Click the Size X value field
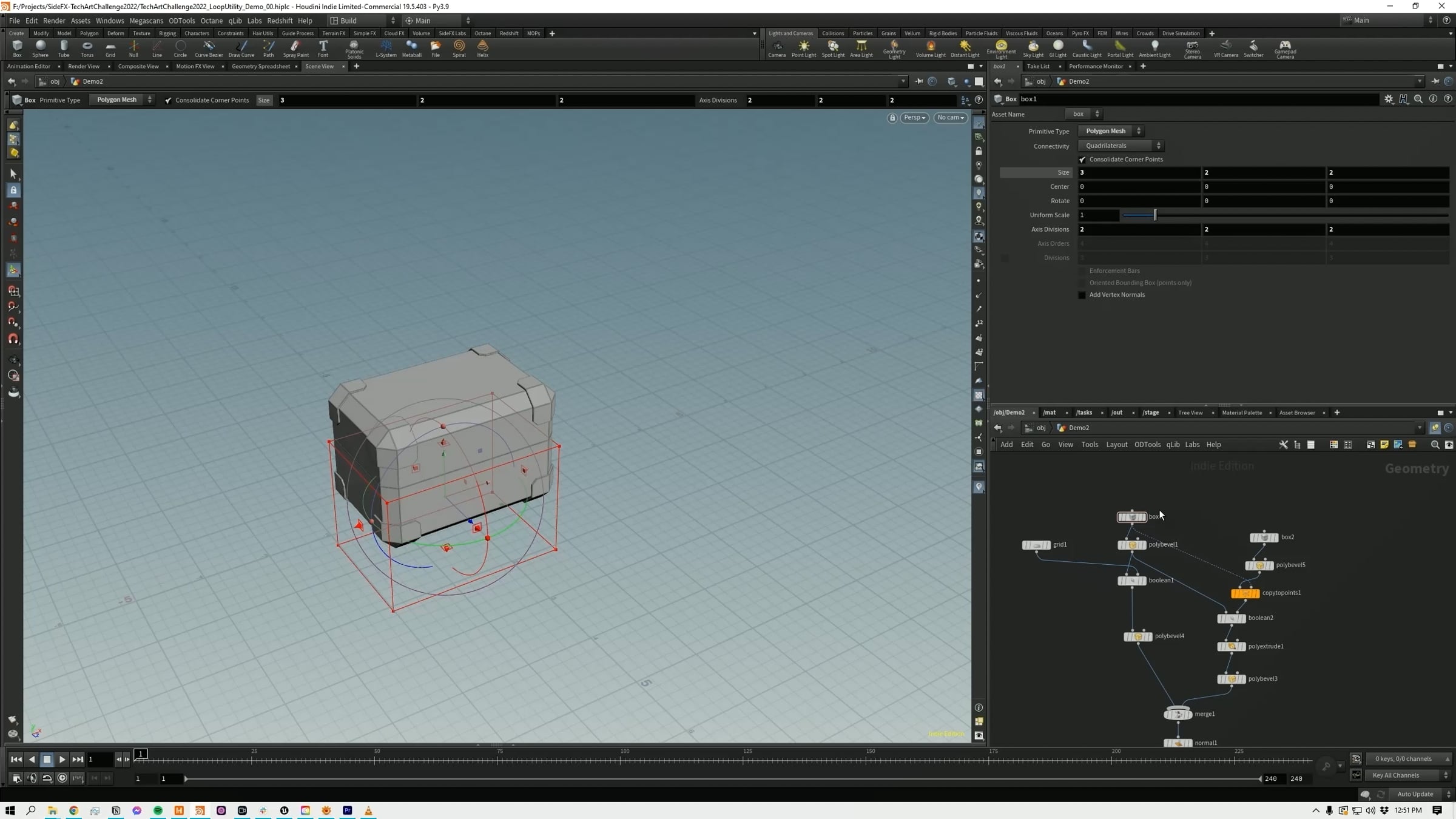Screen dimensions: 1456x819 [x=1139, y=173]
